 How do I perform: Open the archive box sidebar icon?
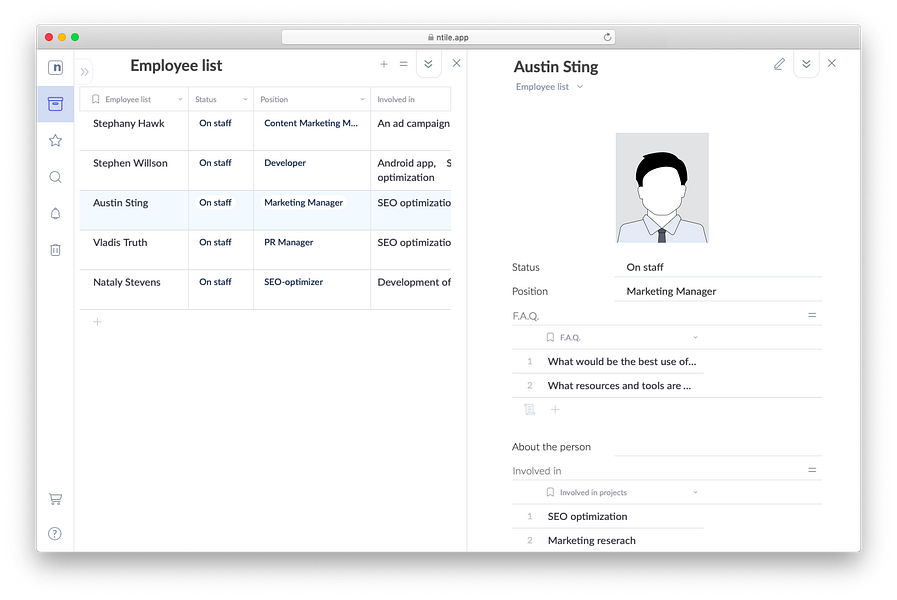(55, 104)
